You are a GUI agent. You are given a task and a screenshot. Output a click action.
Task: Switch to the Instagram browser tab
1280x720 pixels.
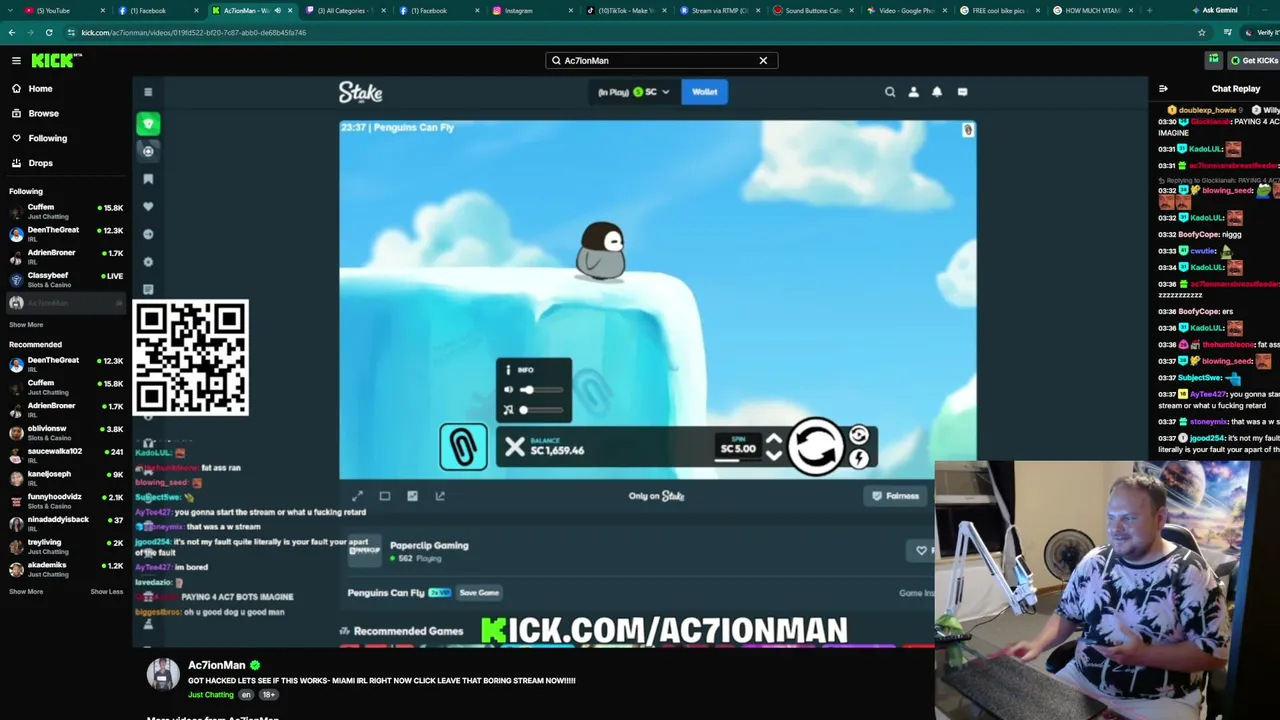click(x=530, y=10)
